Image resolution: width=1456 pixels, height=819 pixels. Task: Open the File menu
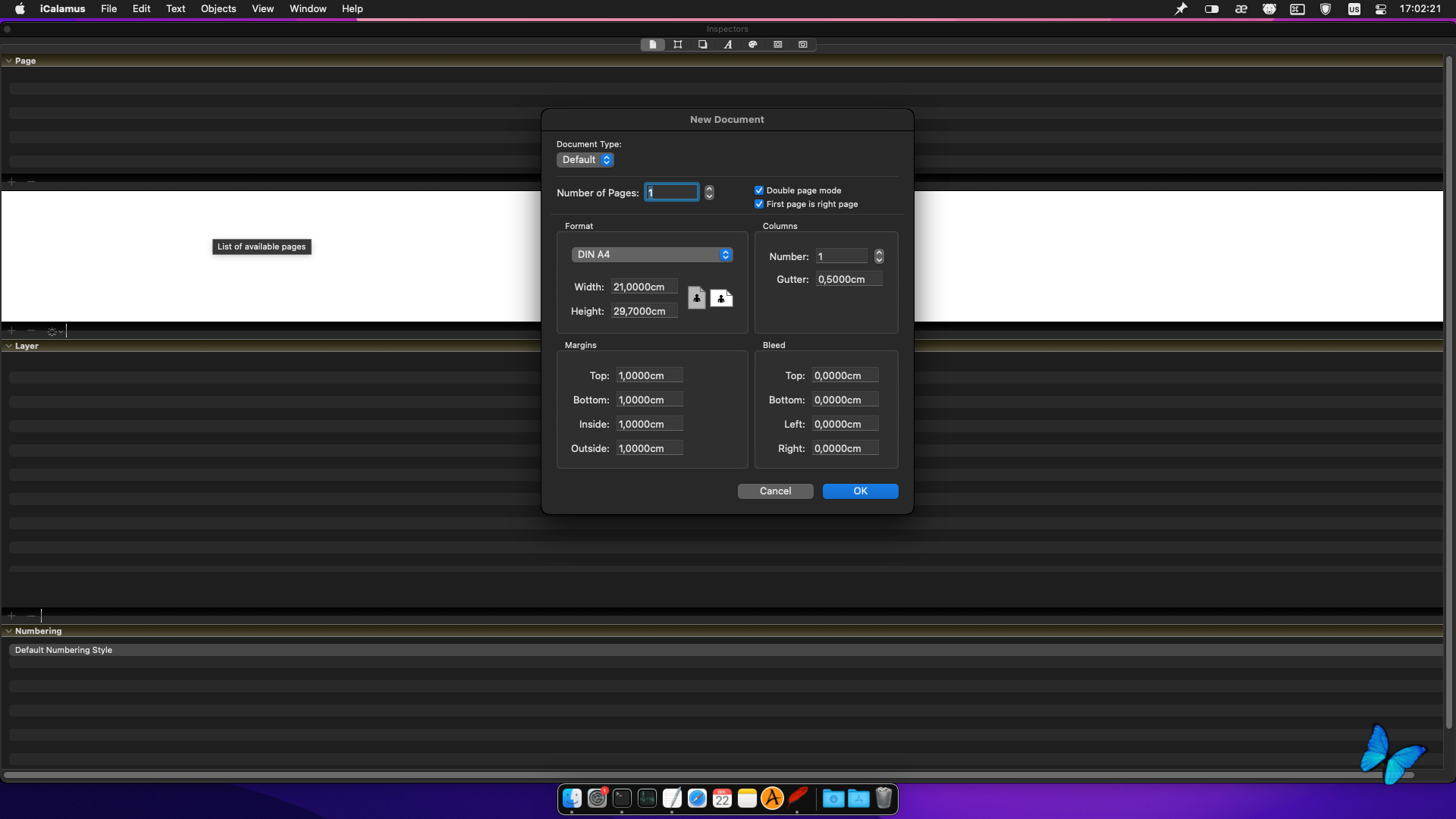109,9
